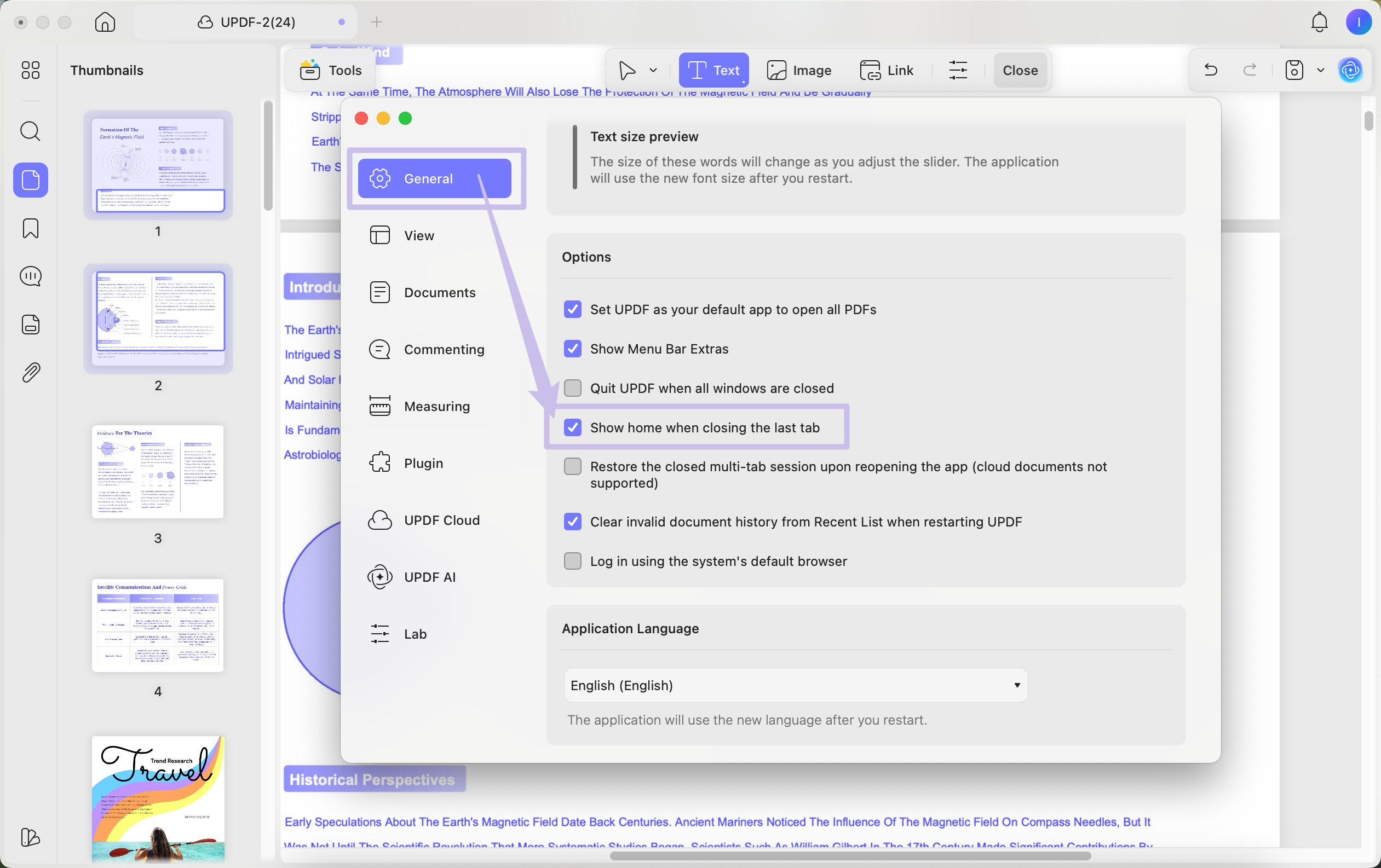Open the UPDF AI assistant icon
Screen dimensions: 1381x868
[1350, 70]
